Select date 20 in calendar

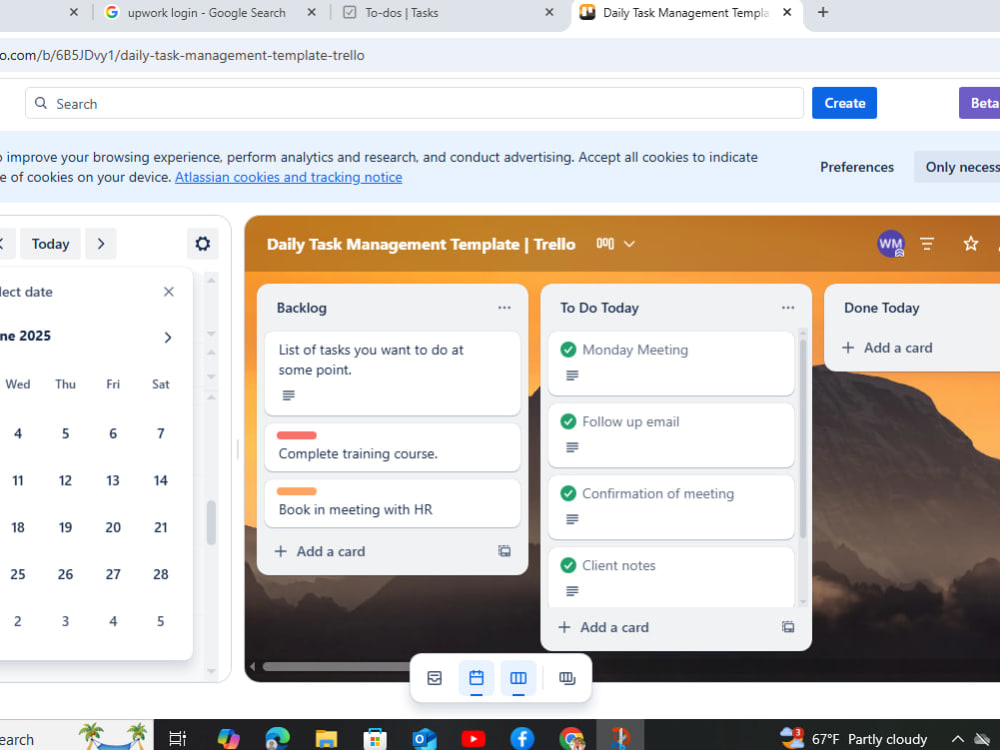pos(113,527)
